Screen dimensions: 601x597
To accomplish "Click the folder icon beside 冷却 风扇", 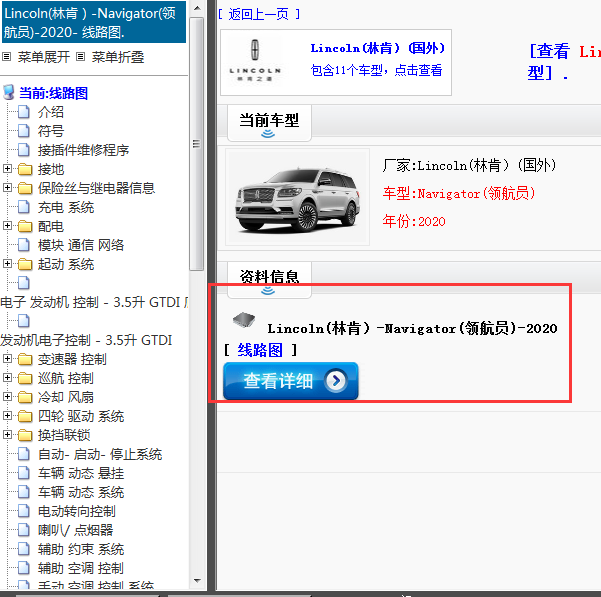I will [25, 397].
